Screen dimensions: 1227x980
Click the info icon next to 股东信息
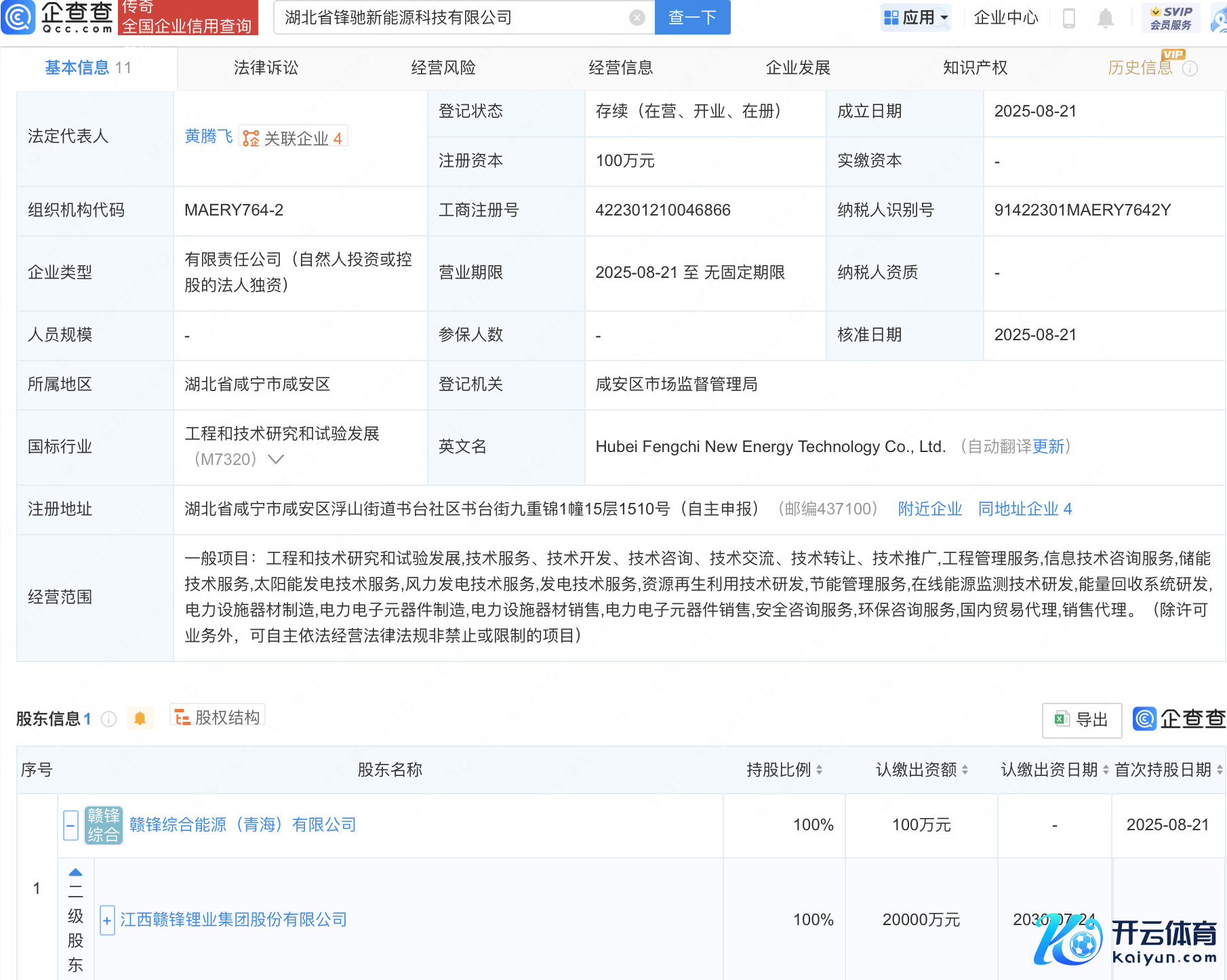tap(108, 719)
